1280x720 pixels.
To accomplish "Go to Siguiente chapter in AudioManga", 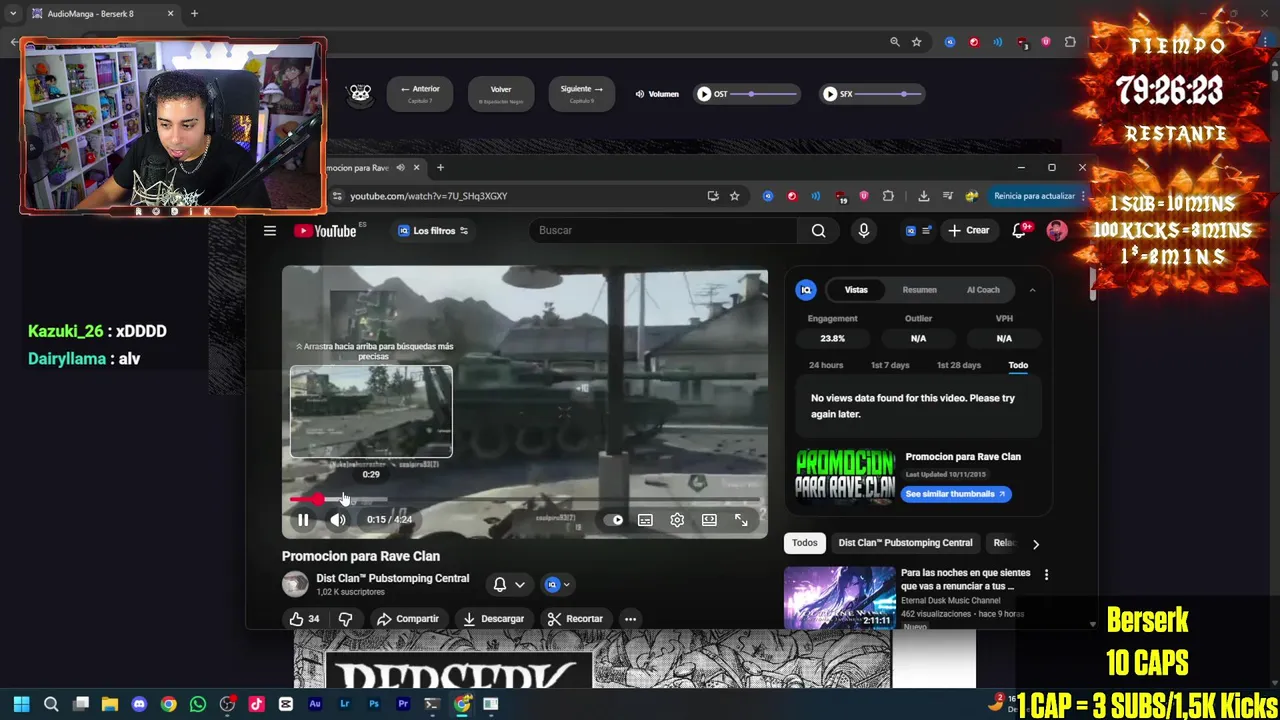I will point(582,94).
